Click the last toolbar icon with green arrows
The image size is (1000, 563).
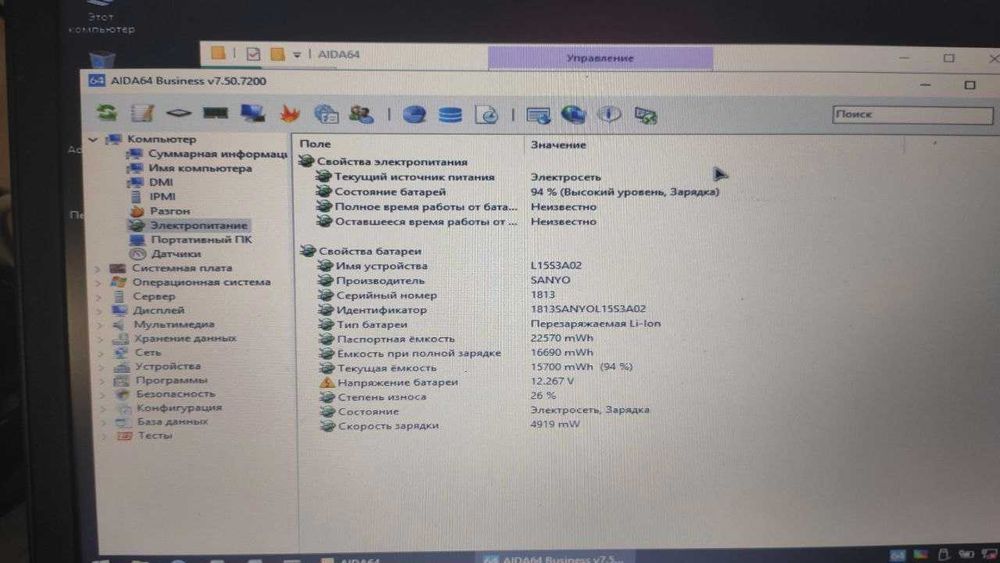645,116
